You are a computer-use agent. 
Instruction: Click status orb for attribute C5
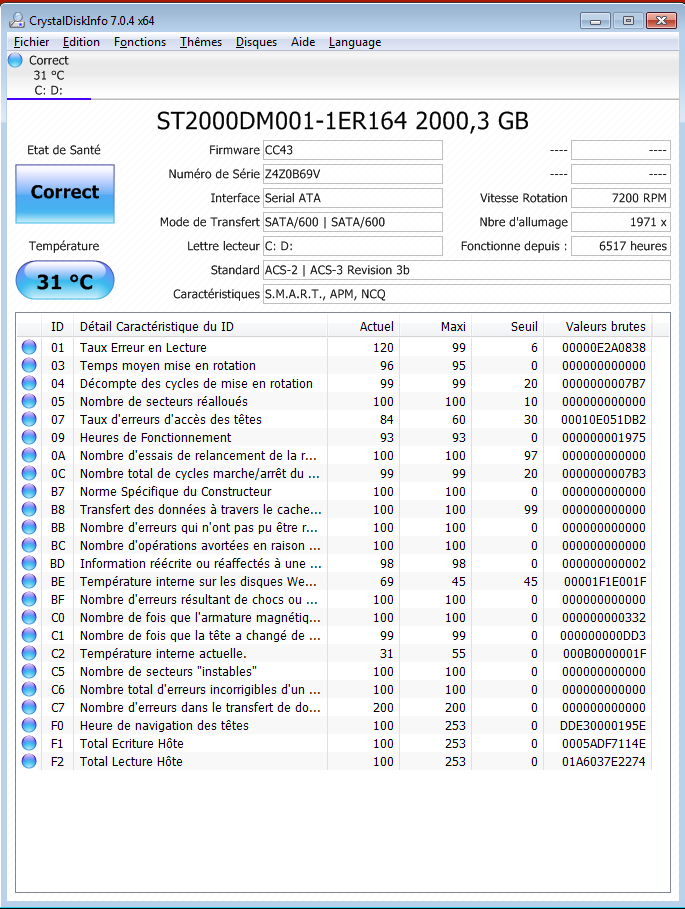pos(29,671)
